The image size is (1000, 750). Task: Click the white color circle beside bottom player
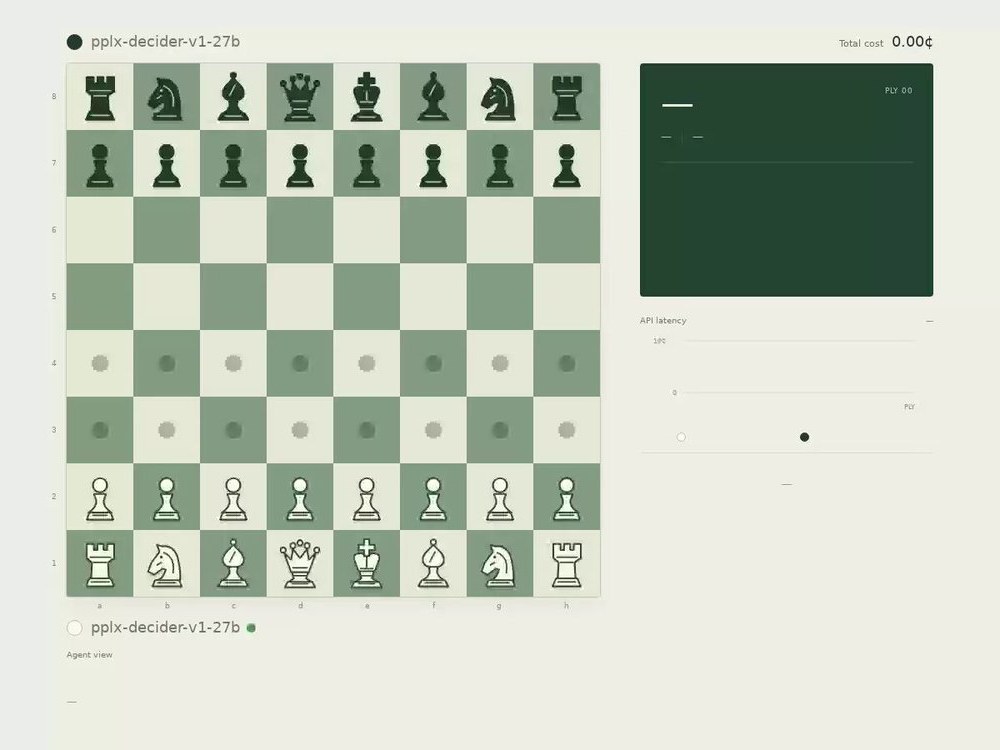tap(75, 628)
